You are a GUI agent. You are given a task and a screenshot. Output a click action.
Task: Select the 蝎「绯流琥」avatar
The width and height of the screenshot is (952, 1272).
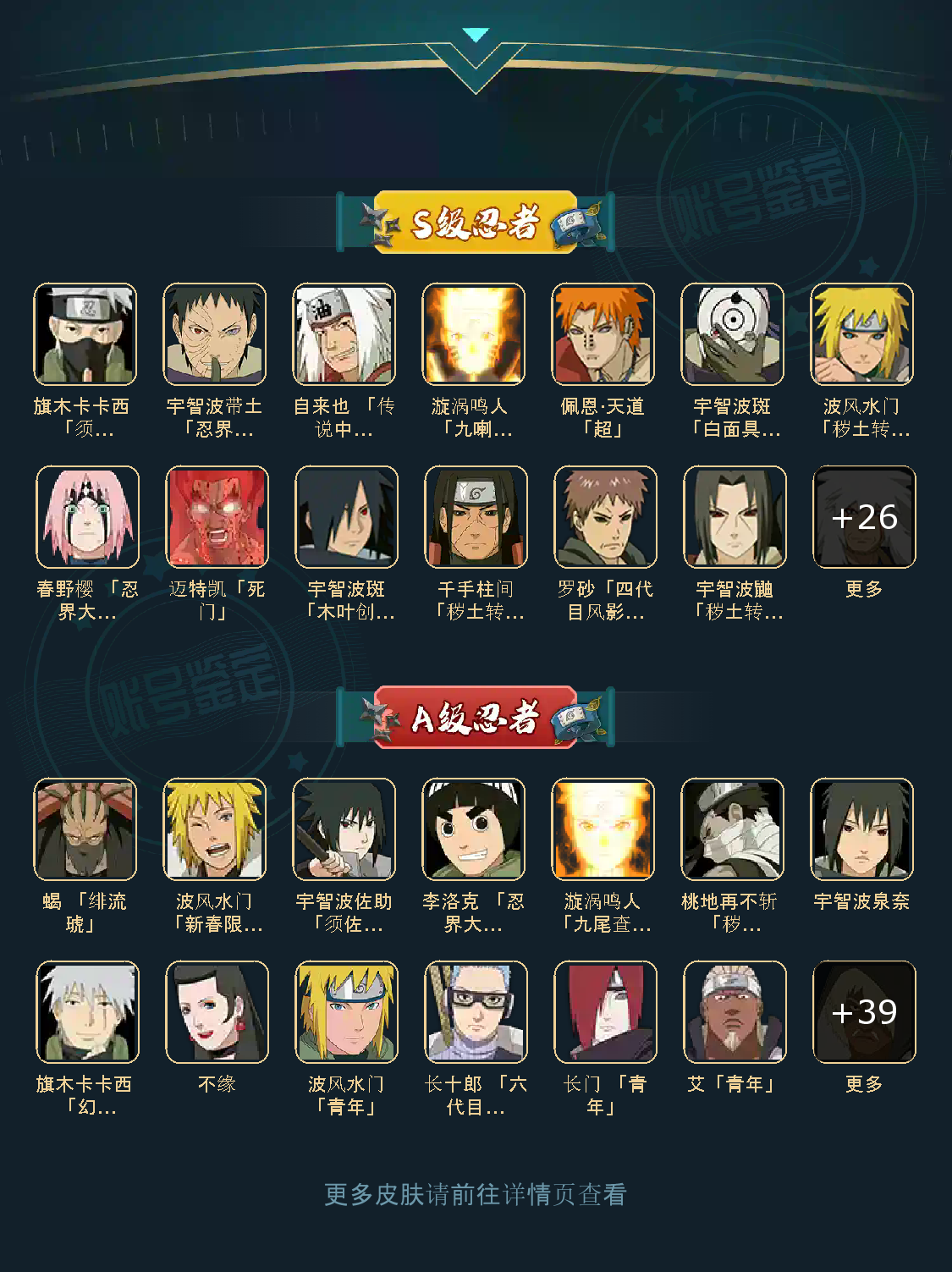(85, 829)
